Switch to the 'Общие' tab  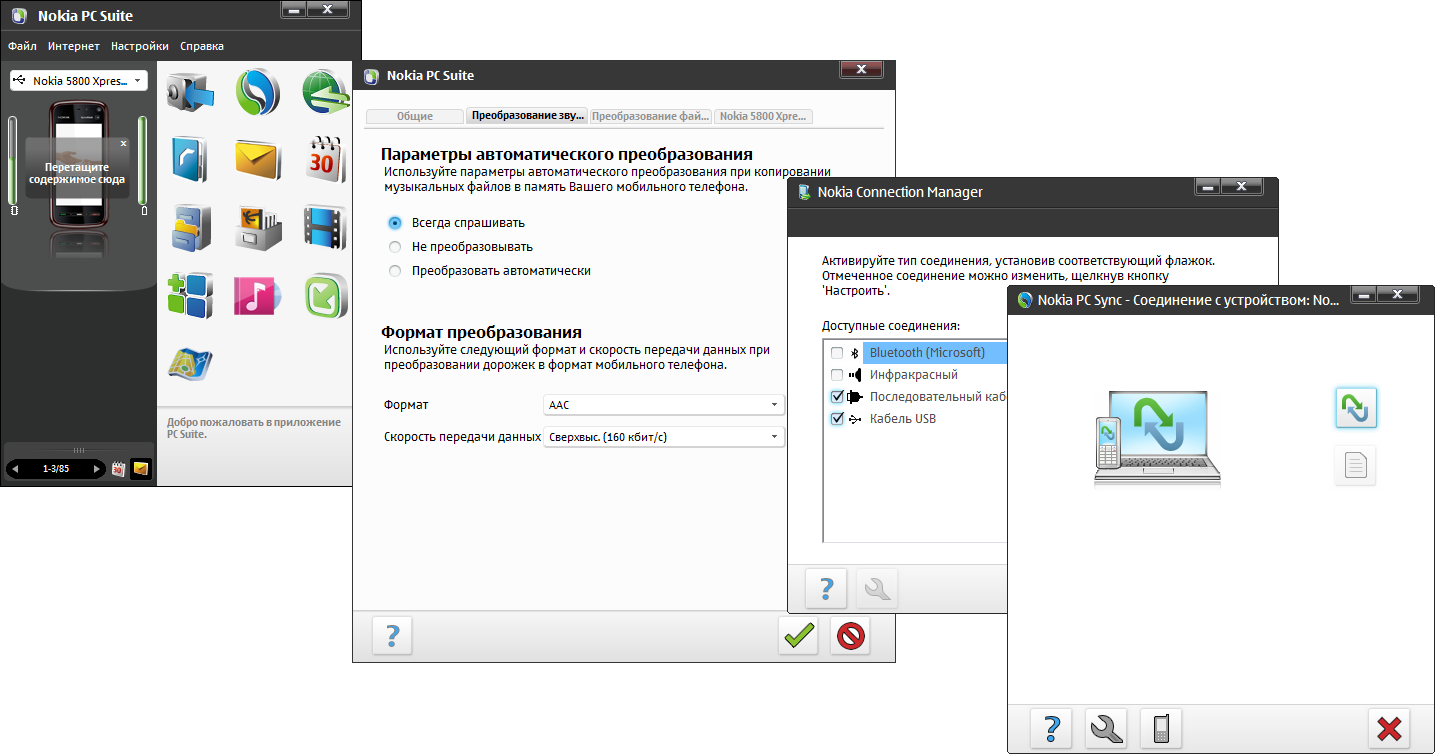(x=415, y=116)
